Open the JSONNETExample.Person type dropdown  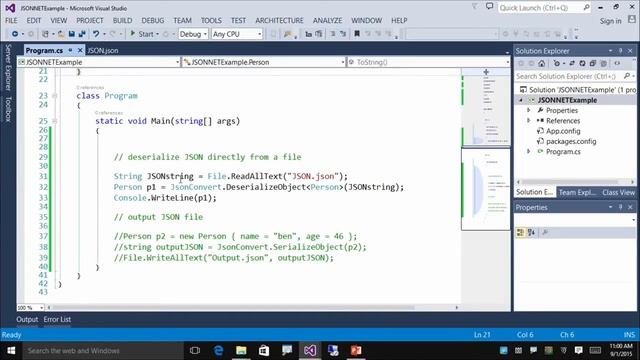click(x=264, y=62)
